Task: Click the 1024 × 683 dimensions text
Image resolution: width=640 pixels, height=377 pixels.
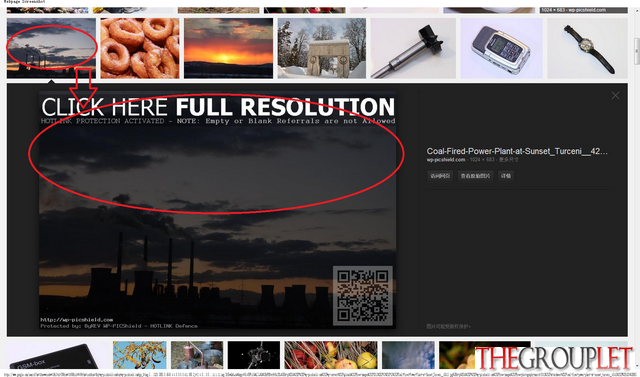Action: click(482, 160)
